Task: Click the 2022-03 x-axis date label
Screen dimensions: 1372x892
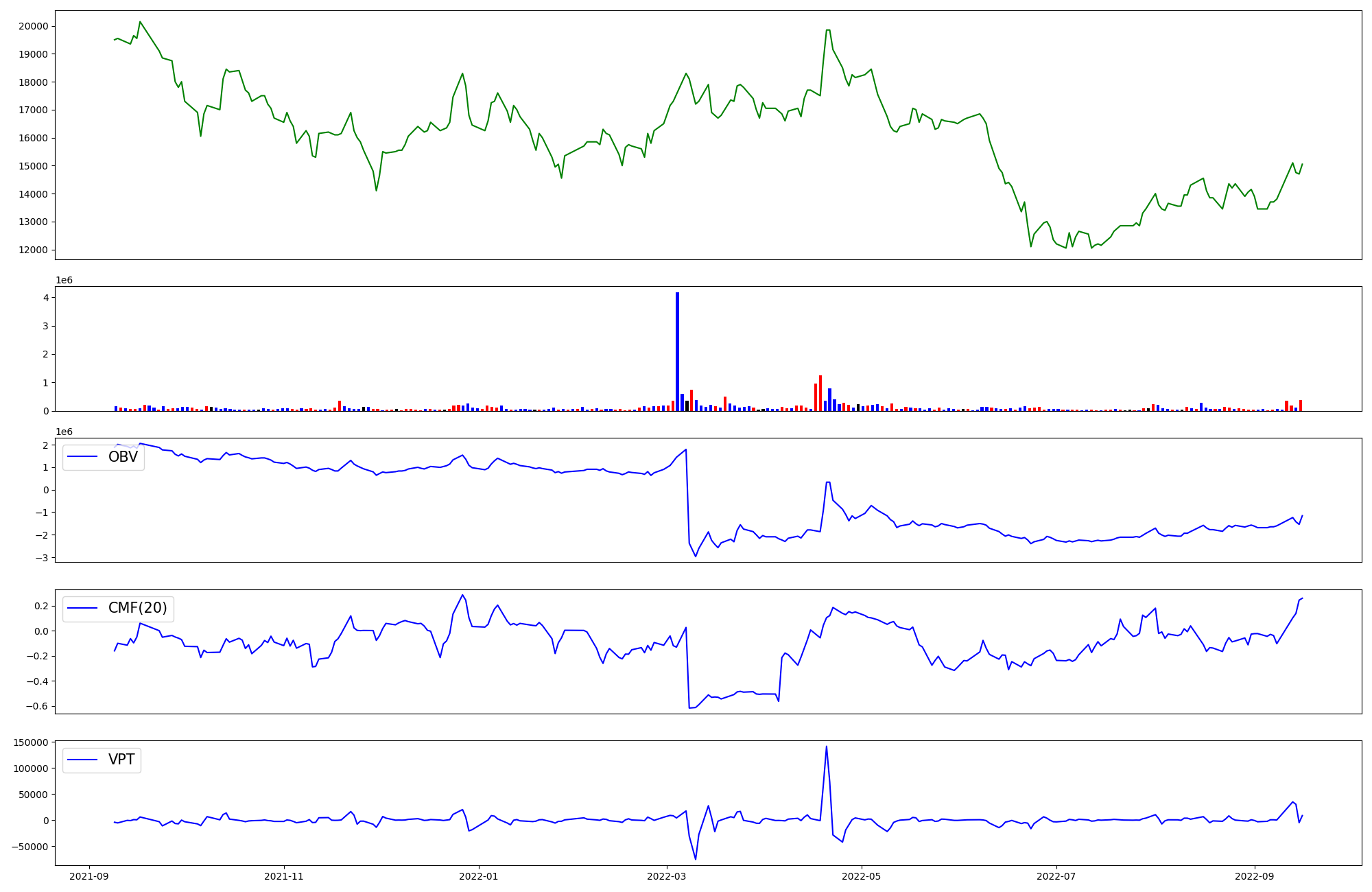Action: click(x=667, y=876)
